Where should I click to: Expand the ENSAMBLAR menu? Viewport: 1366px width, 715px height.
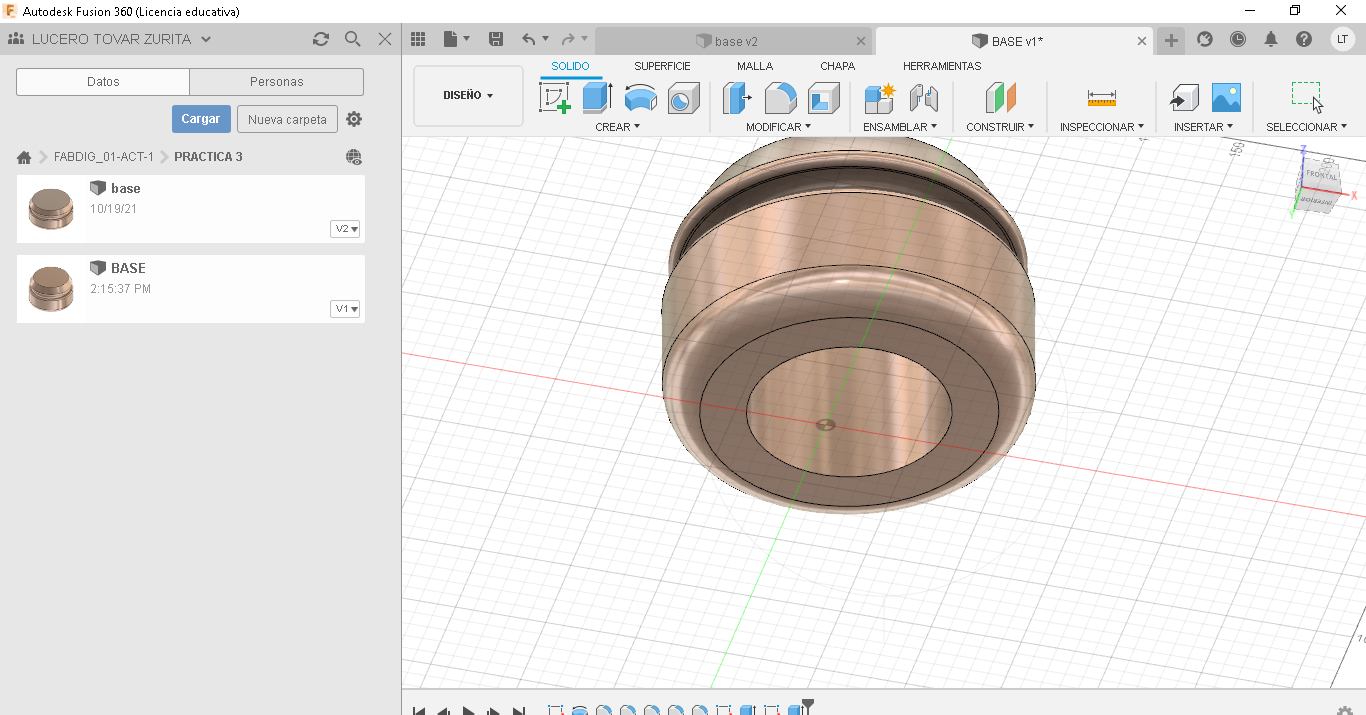click(900, 127)
